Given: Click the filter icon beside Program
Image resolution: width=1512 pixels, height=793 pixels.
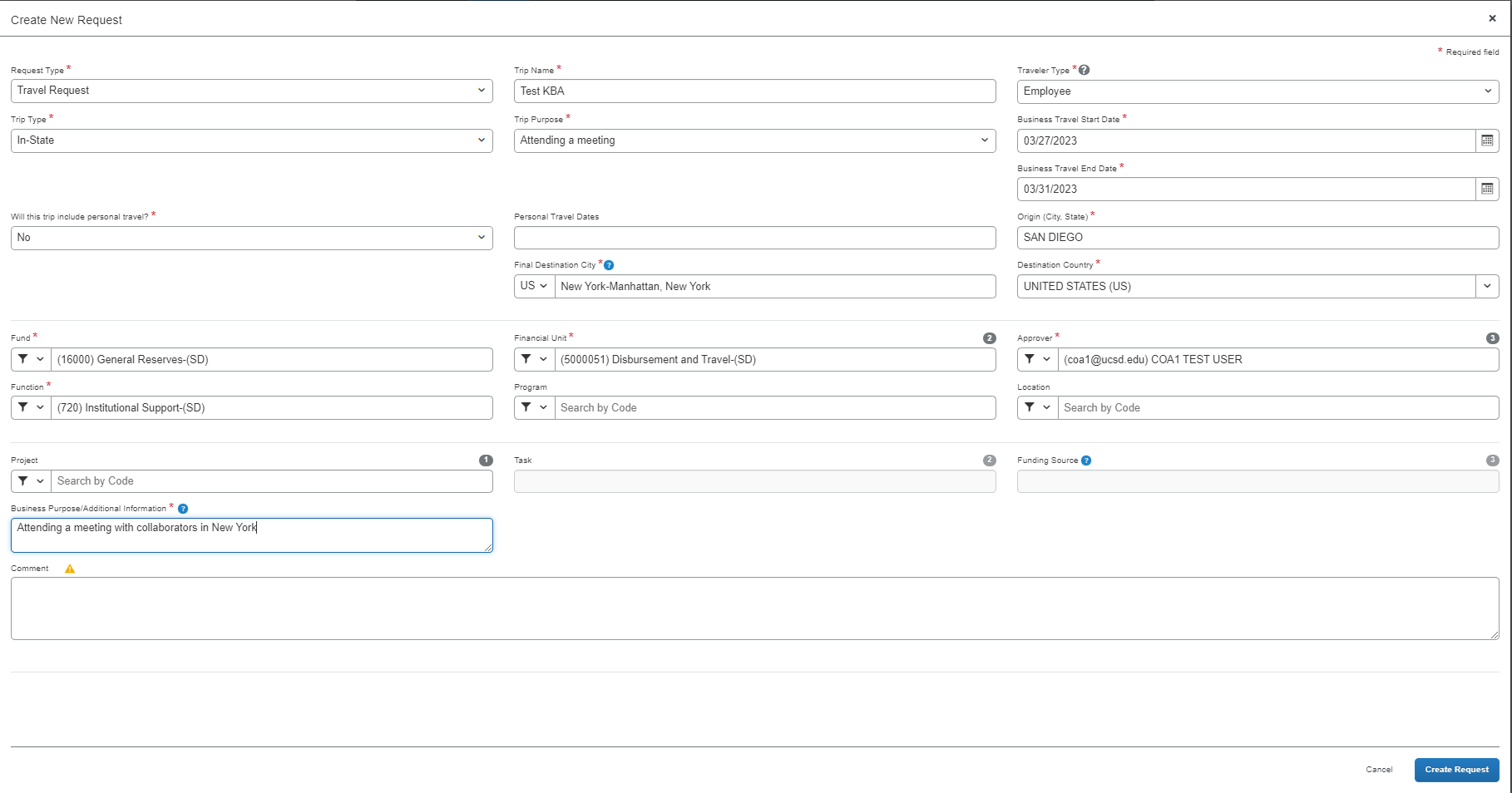Looking at the screenshot, I should (x=528, y=407).
